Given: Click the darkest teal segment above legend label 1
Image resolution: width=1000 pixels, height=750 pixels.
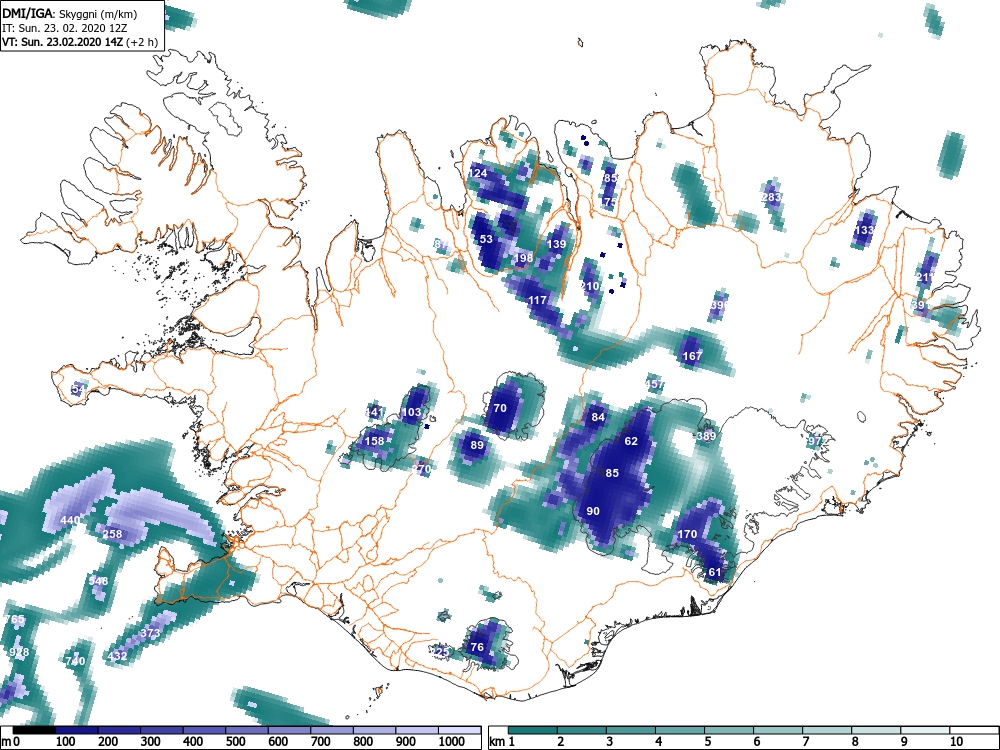Looking at the screenshot, I should tap(533, 730).
